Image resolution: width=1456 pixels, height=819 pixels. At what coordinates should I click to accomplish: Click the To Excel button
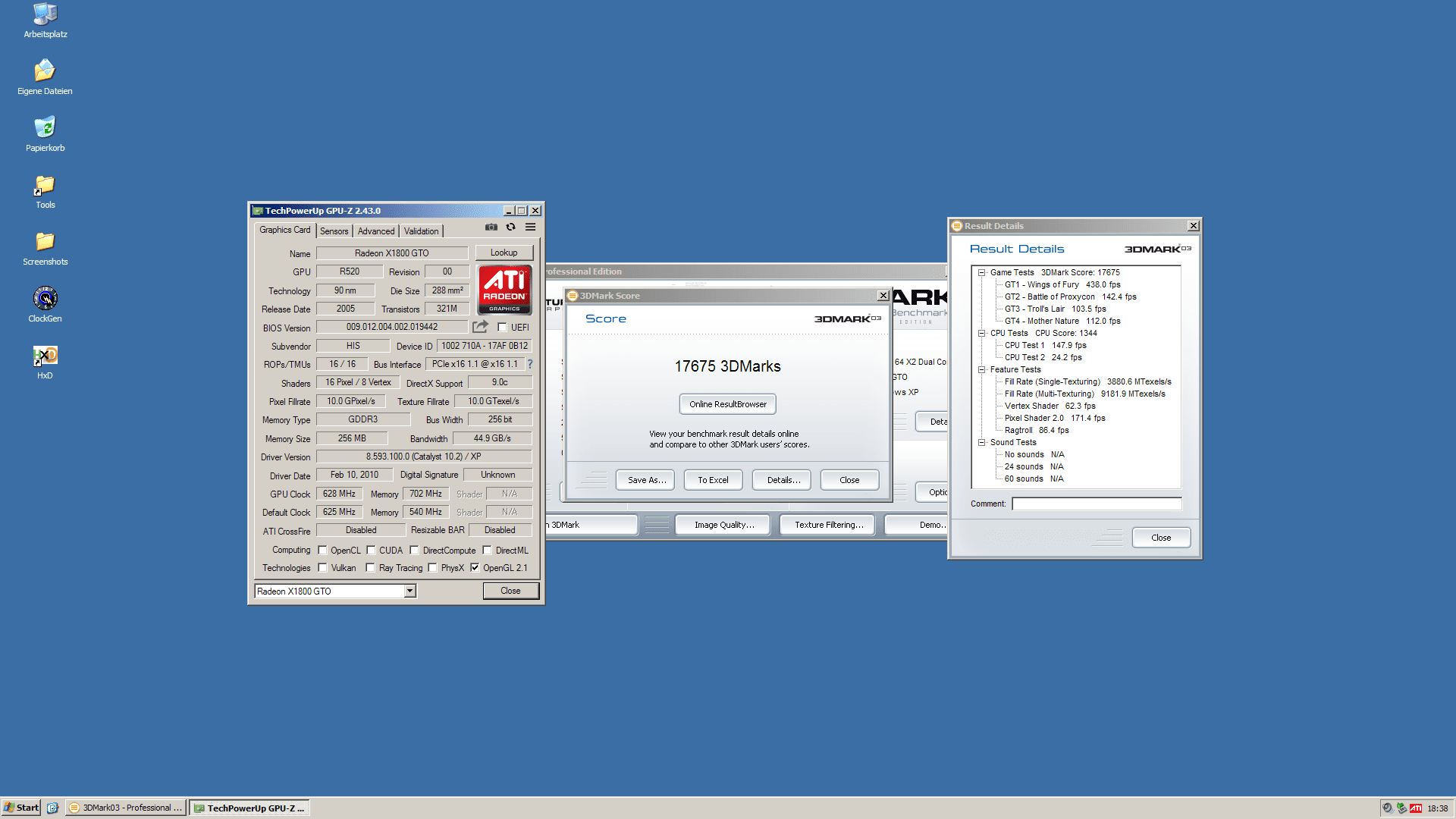point(713,480)
